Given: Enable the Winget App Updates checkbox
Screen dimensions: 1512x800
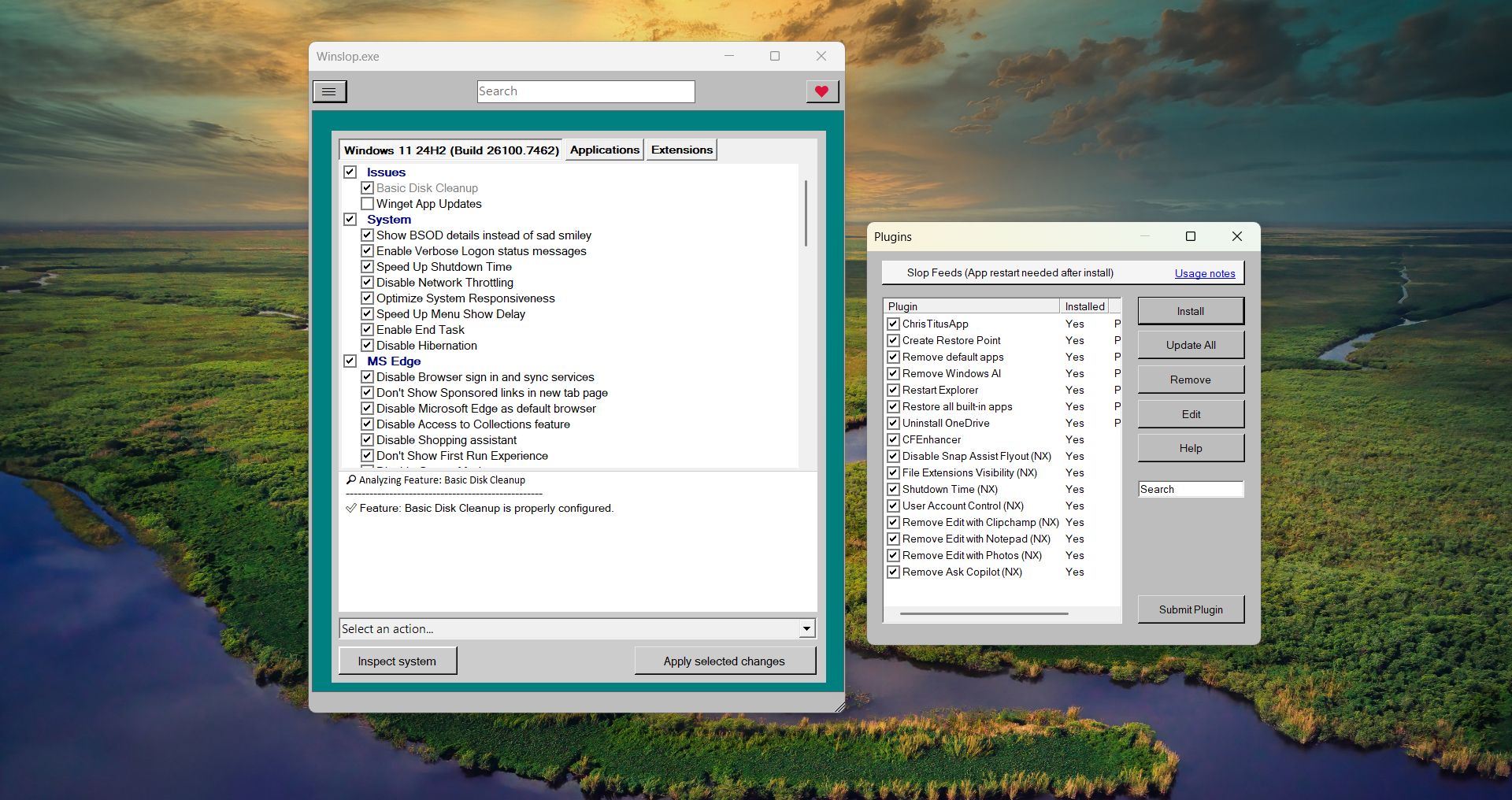Looking at the screenshot, I should click(367, 203).
